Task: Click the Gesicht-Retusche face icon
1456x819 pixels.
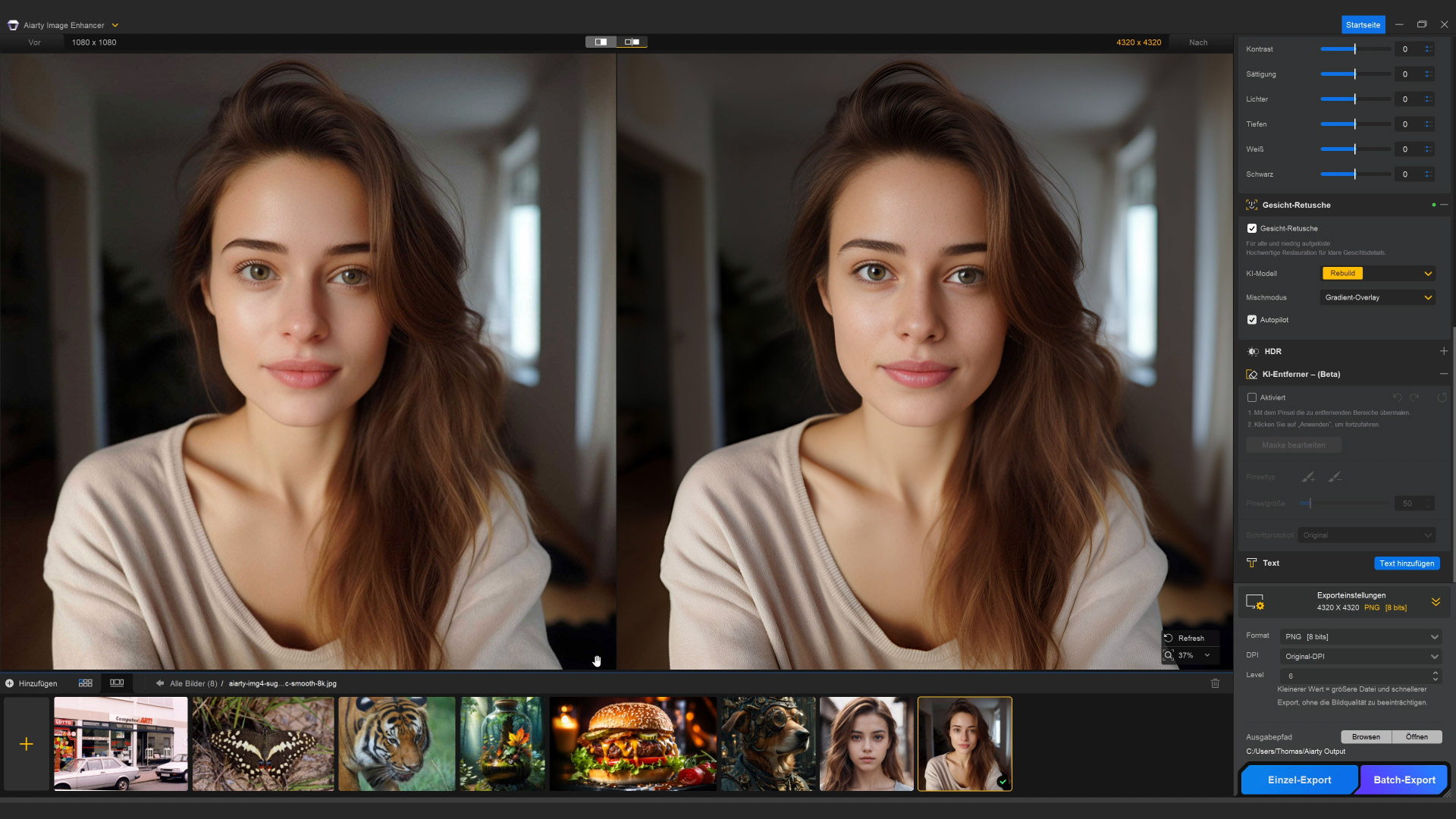Action: [1251, 205]
